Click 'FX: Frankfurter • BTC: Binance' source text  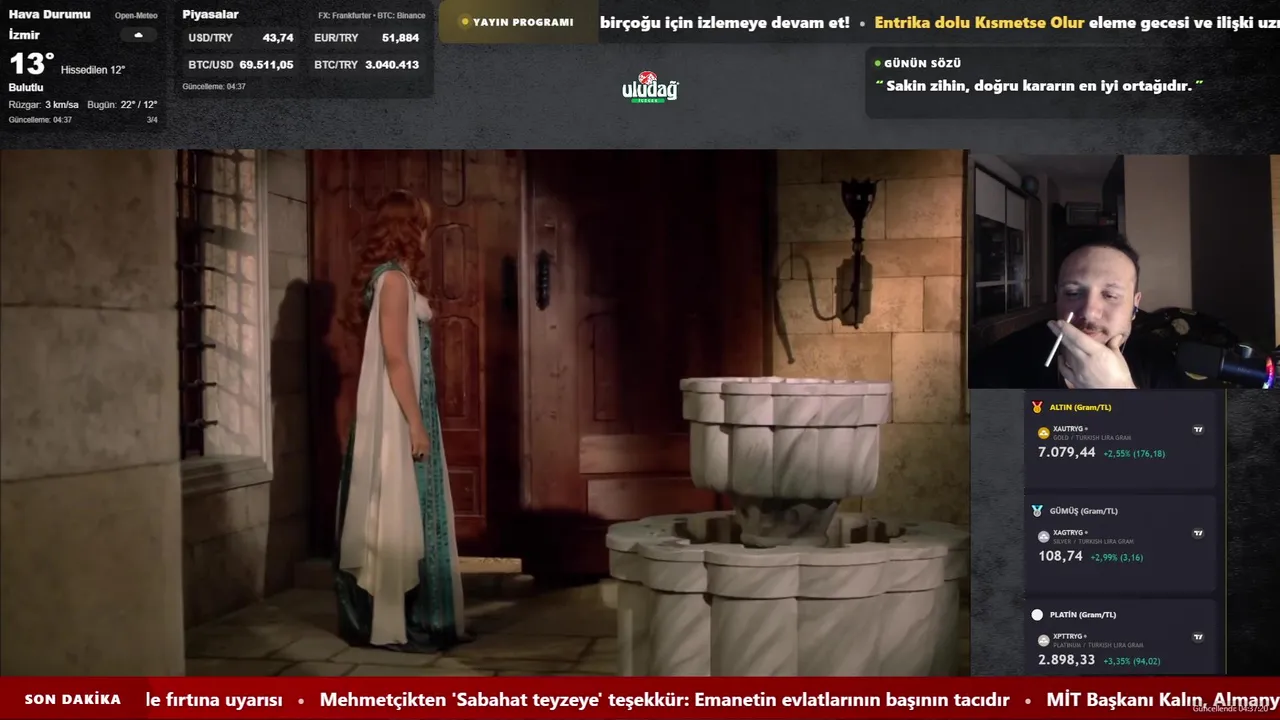(371, 16)
